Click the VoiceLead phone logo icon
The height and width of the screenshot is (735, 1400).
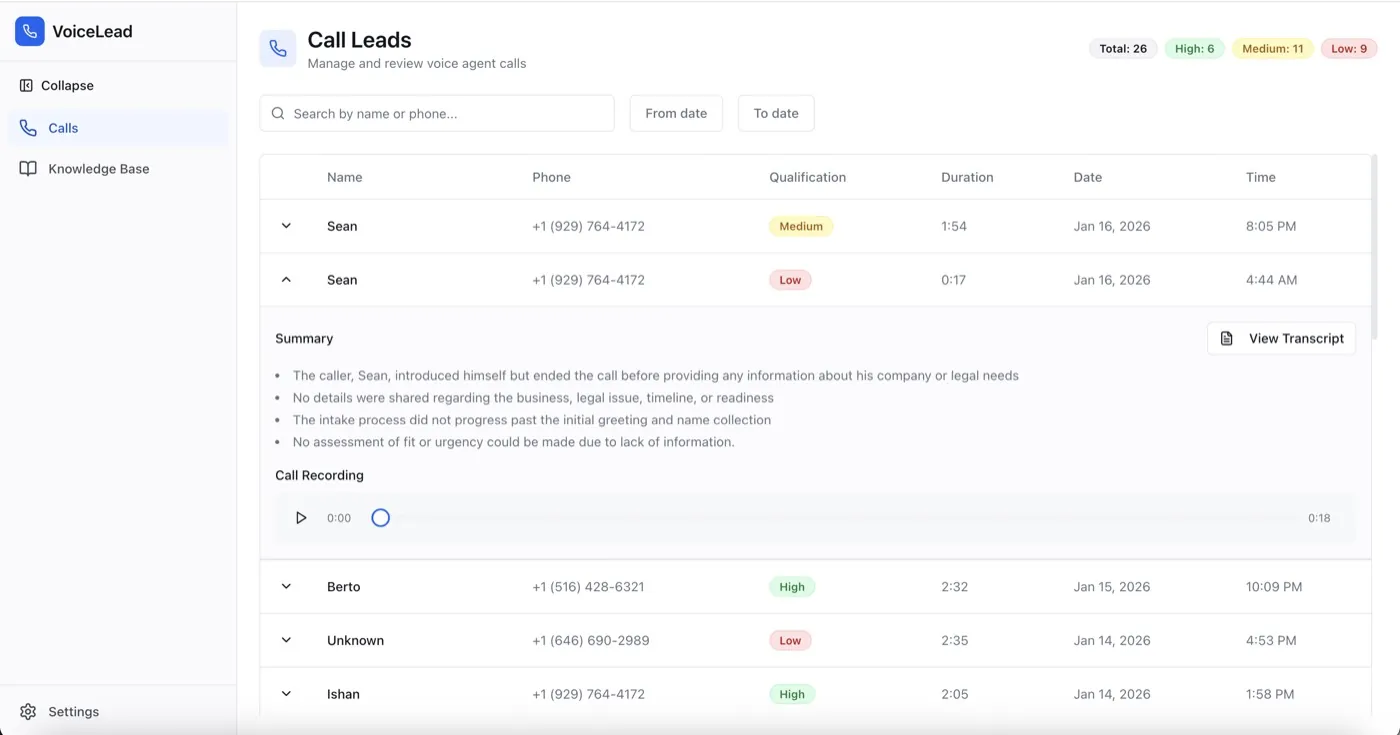point(30,31)
